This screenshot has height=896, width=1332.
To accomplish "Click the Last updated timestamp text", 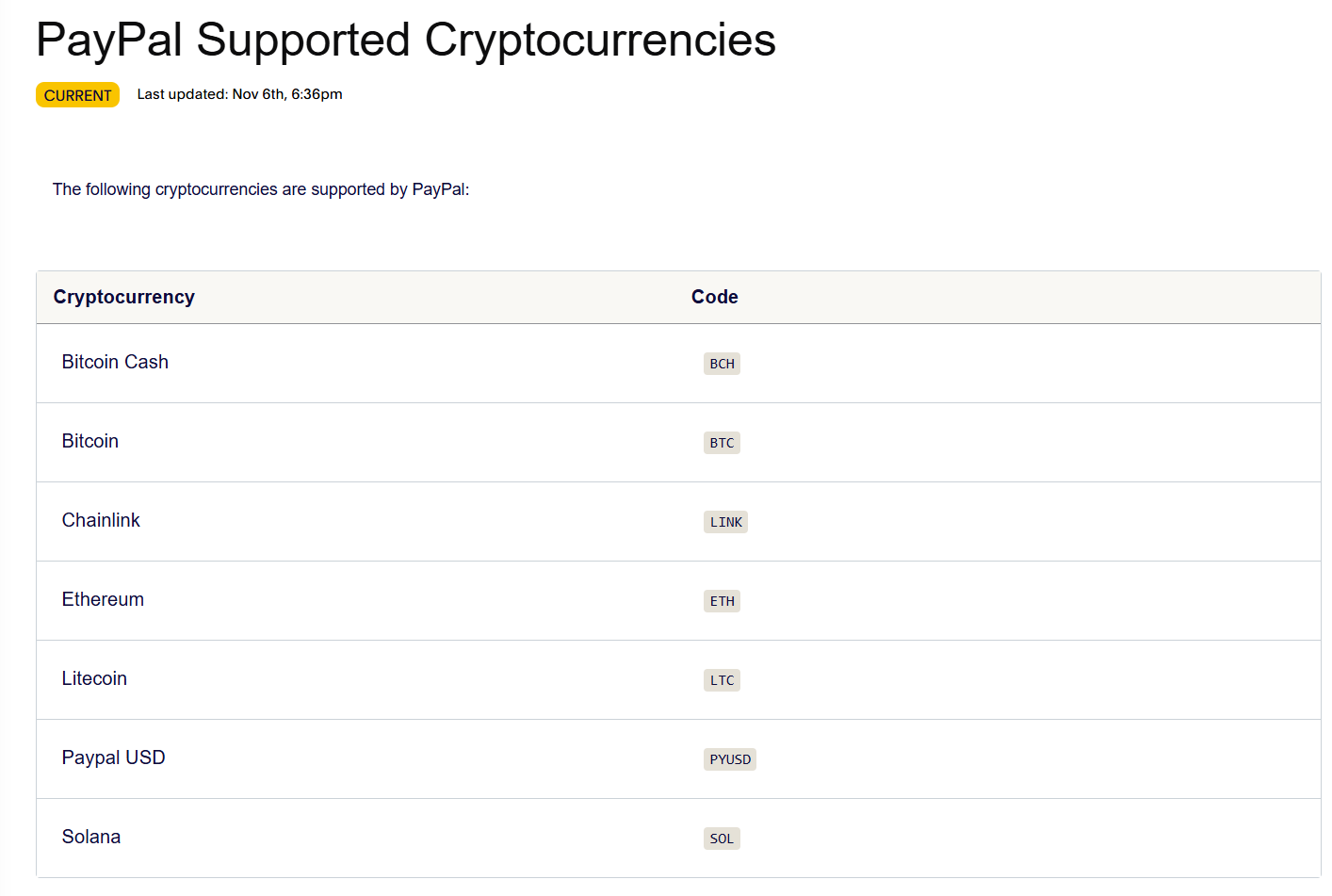I will (239, 94).
